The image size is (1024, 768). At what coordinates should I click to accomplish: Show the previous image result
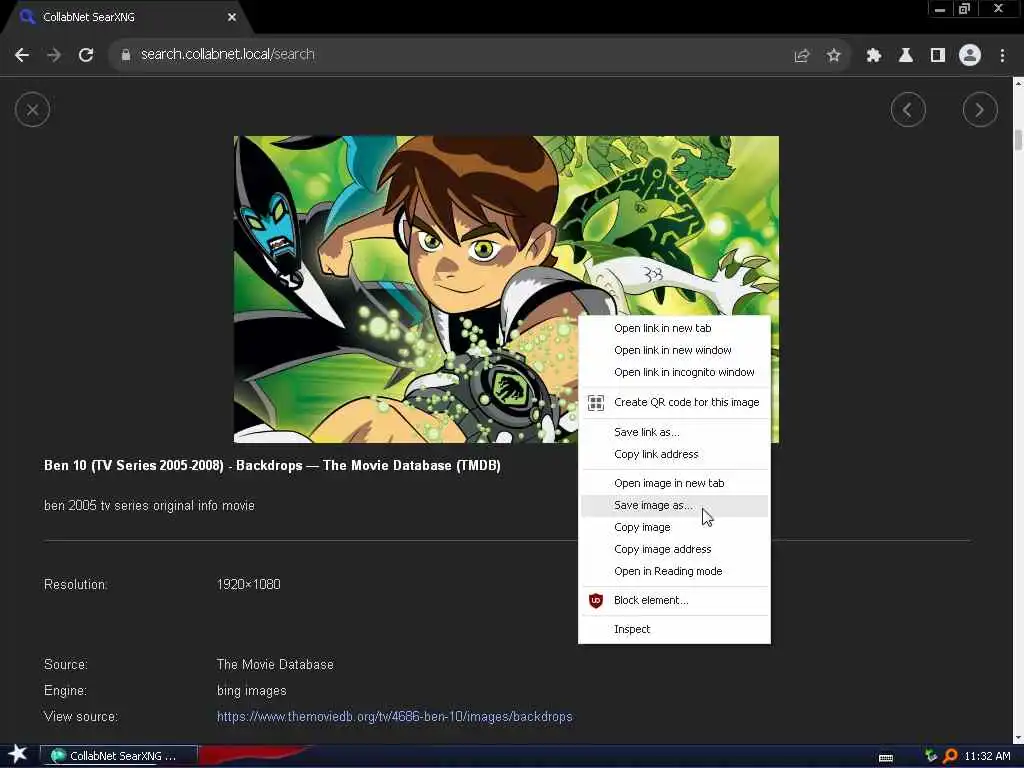tap(908, 110)
